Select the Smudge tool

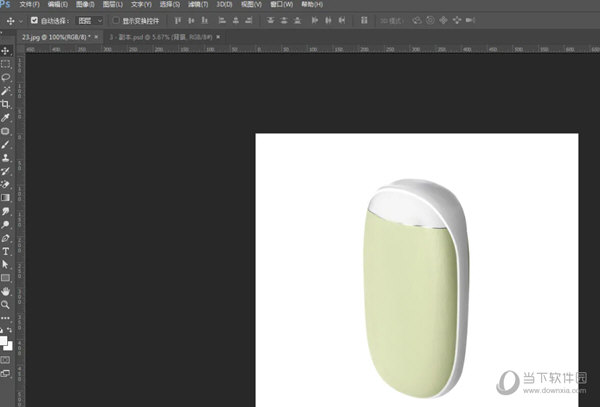[x=5, y=211]
